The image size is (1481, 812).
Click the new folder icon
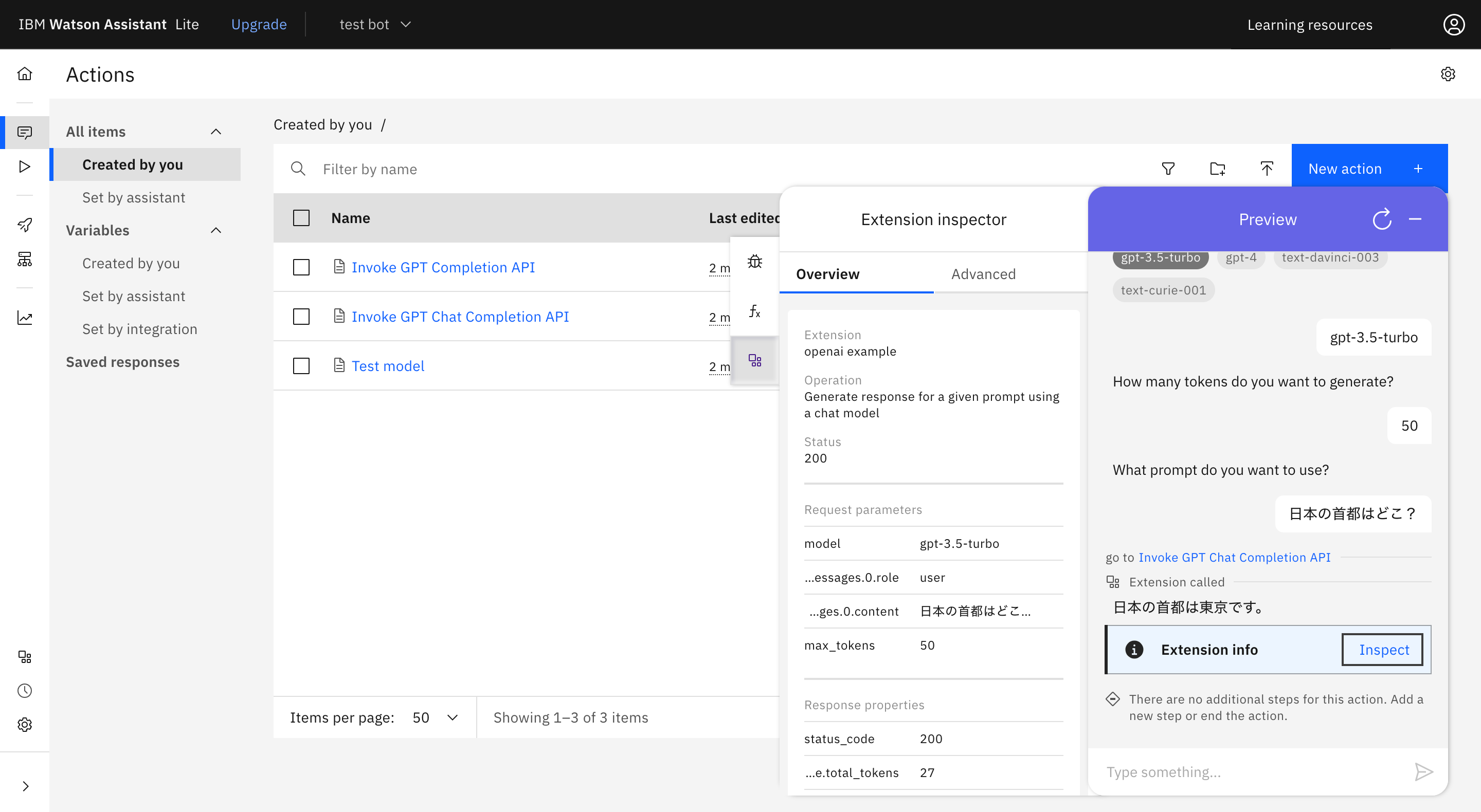click(x=1217, y=169)
